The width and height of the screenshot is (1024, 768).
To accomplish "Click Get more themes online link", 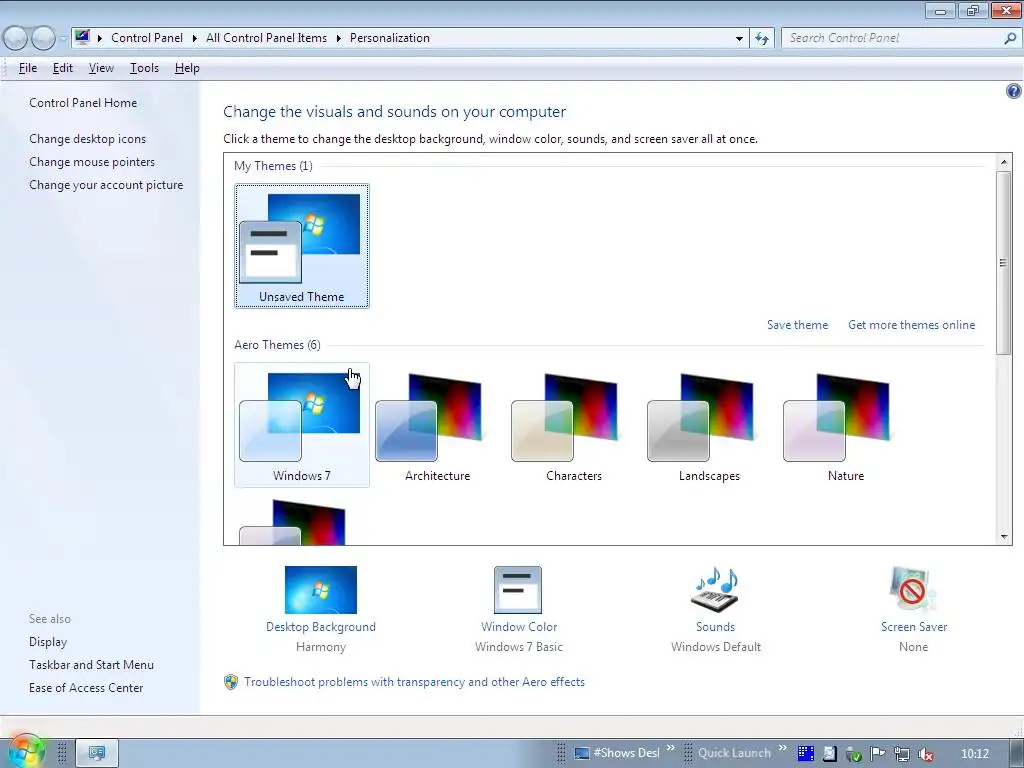I will tap(912, 325).
